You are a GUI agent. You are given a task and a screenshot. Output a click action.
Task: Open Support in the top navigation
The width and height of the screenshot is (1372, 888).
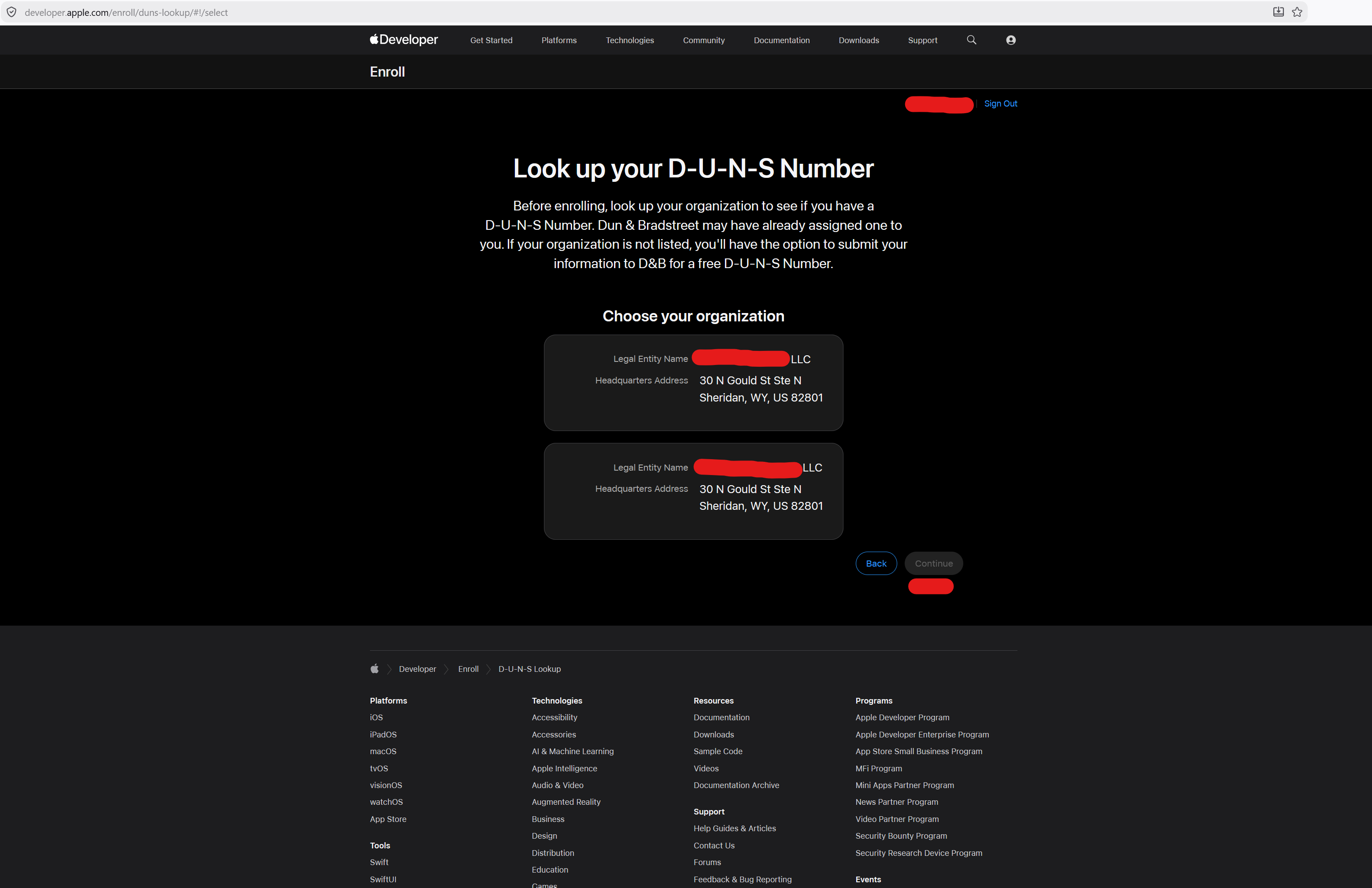point(922,41)
